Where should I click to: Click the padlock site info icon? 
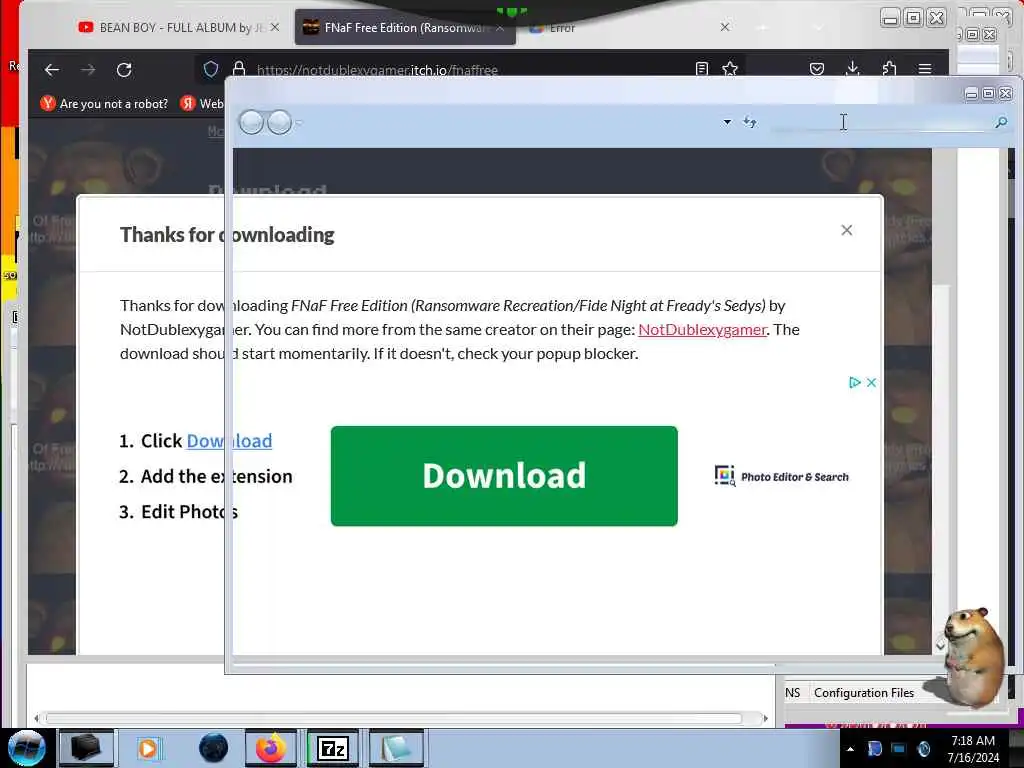pyautogui.click(x=239, y=69)
